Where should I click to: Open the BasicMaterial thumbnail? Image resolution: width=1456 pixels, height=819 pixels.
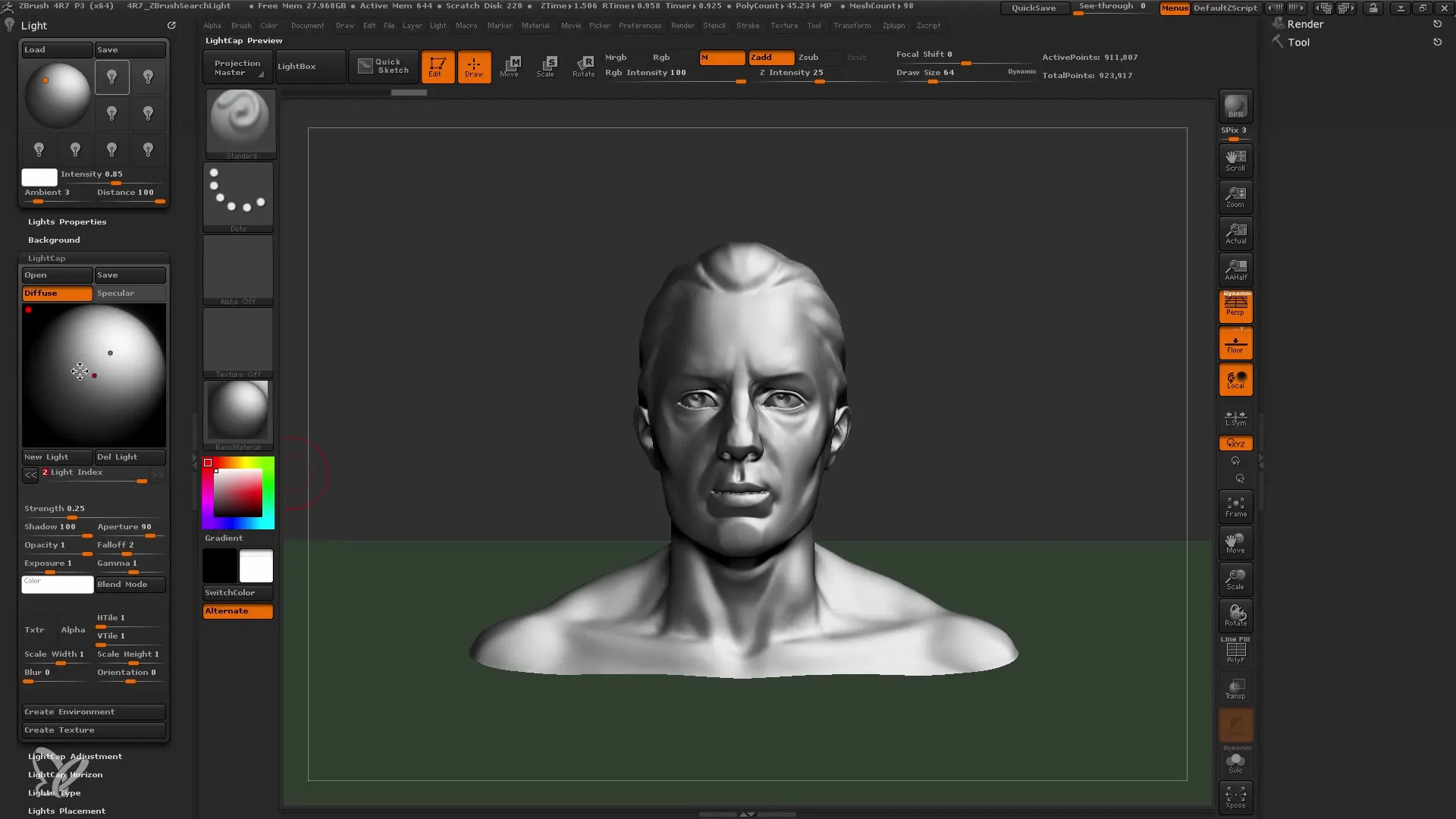point(238,415)
